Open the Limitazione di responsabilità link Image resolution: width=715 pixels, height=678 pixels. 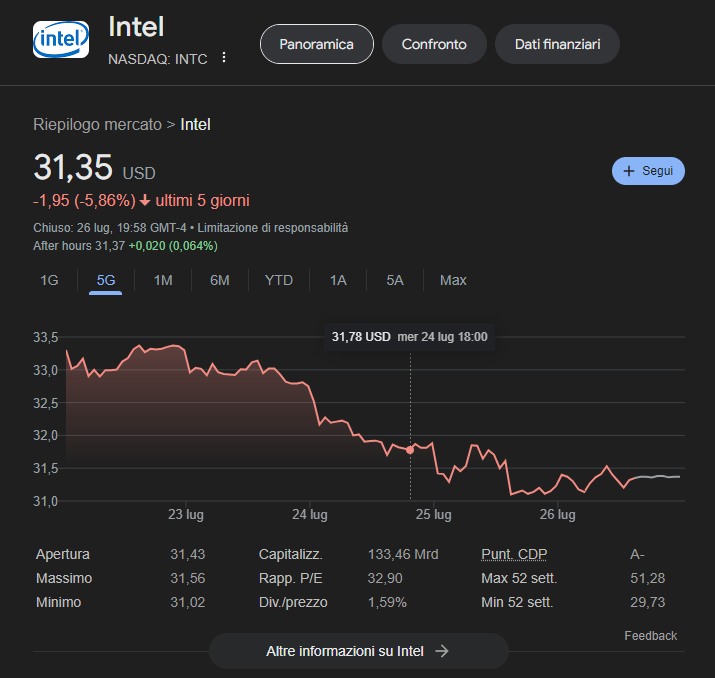(x=272, y=228)
